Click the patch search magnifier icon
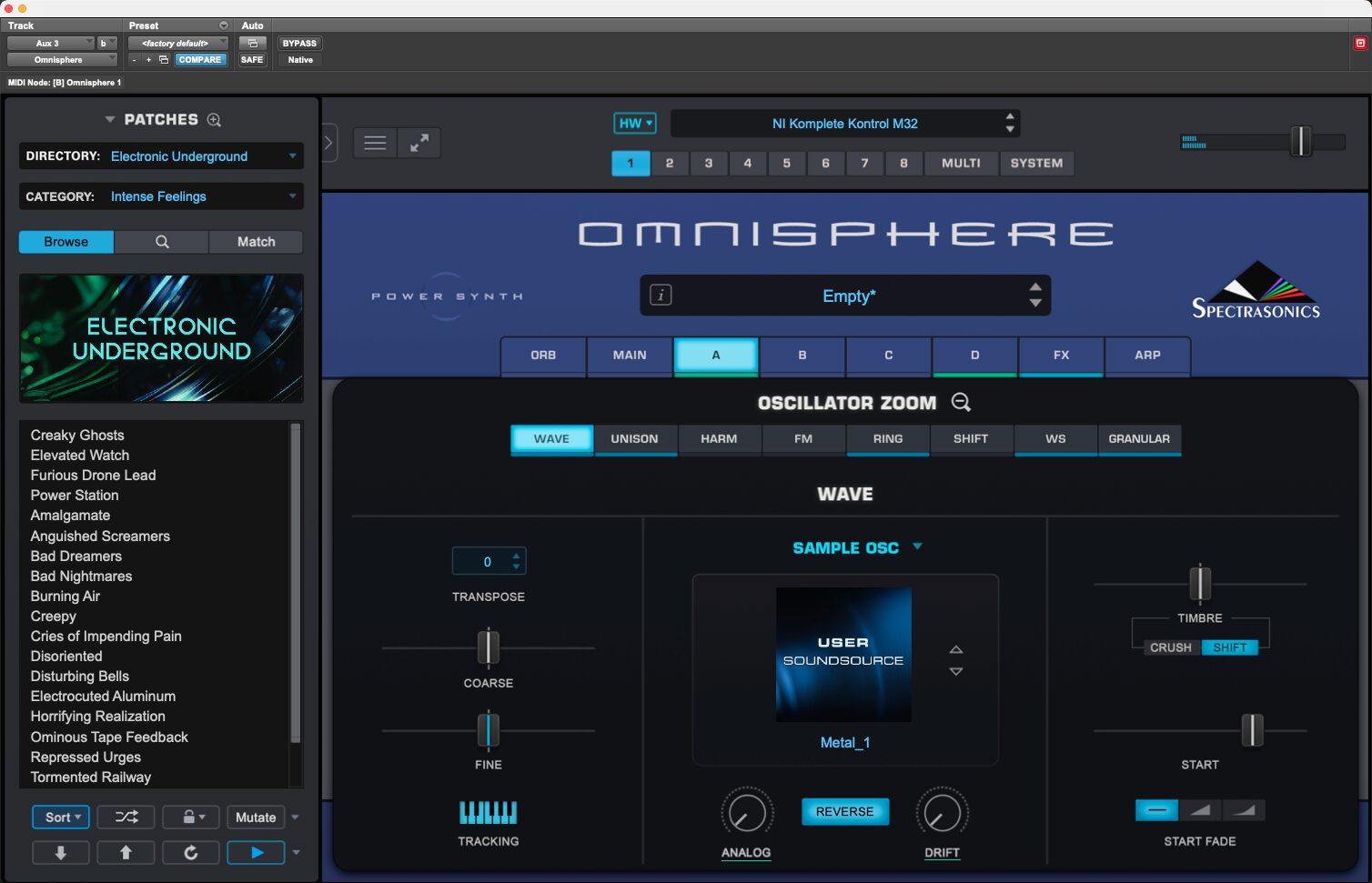Image resolution: width=1372 pixels, height=883 pixels. point(162,242)
